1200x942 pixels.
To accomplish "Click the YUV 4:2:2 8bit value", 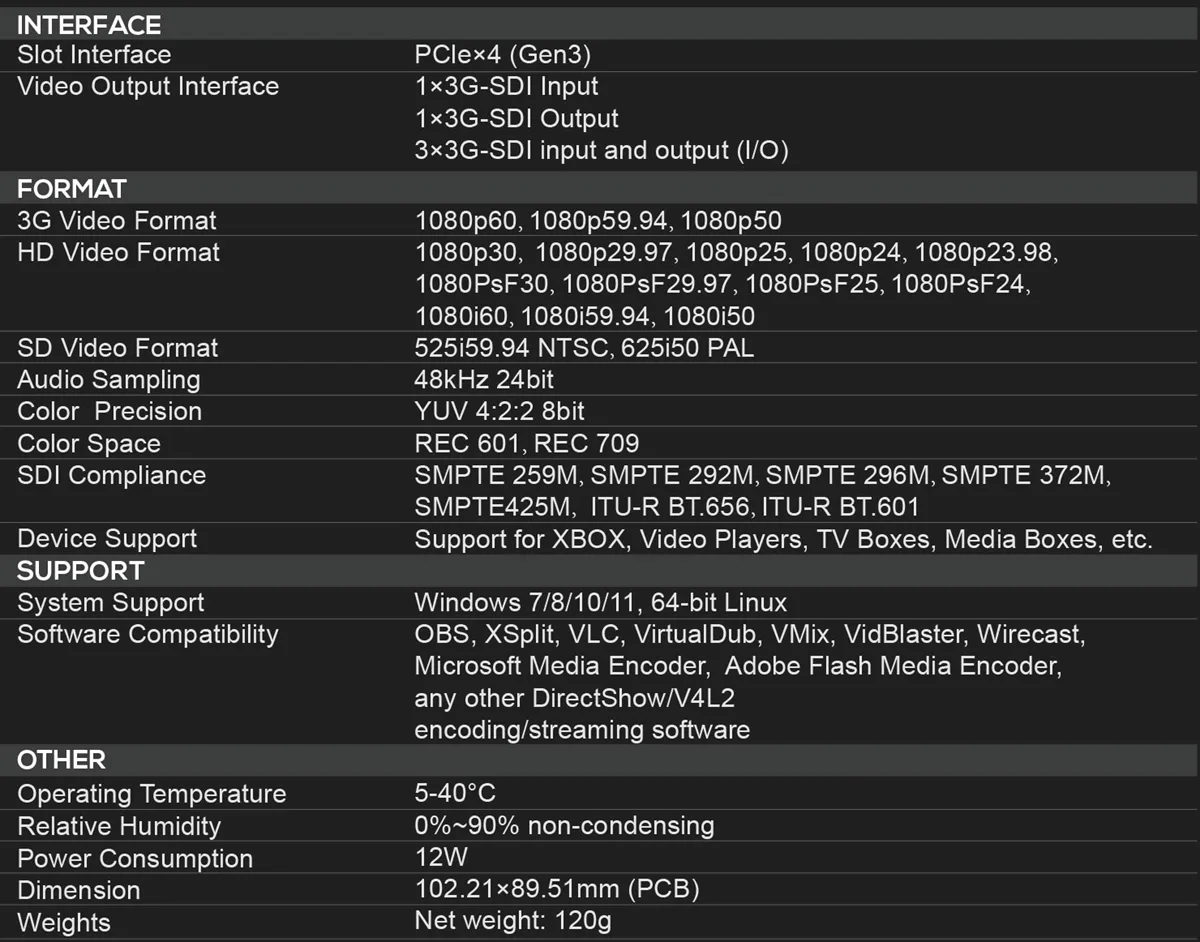I will [x=500, y=412].
